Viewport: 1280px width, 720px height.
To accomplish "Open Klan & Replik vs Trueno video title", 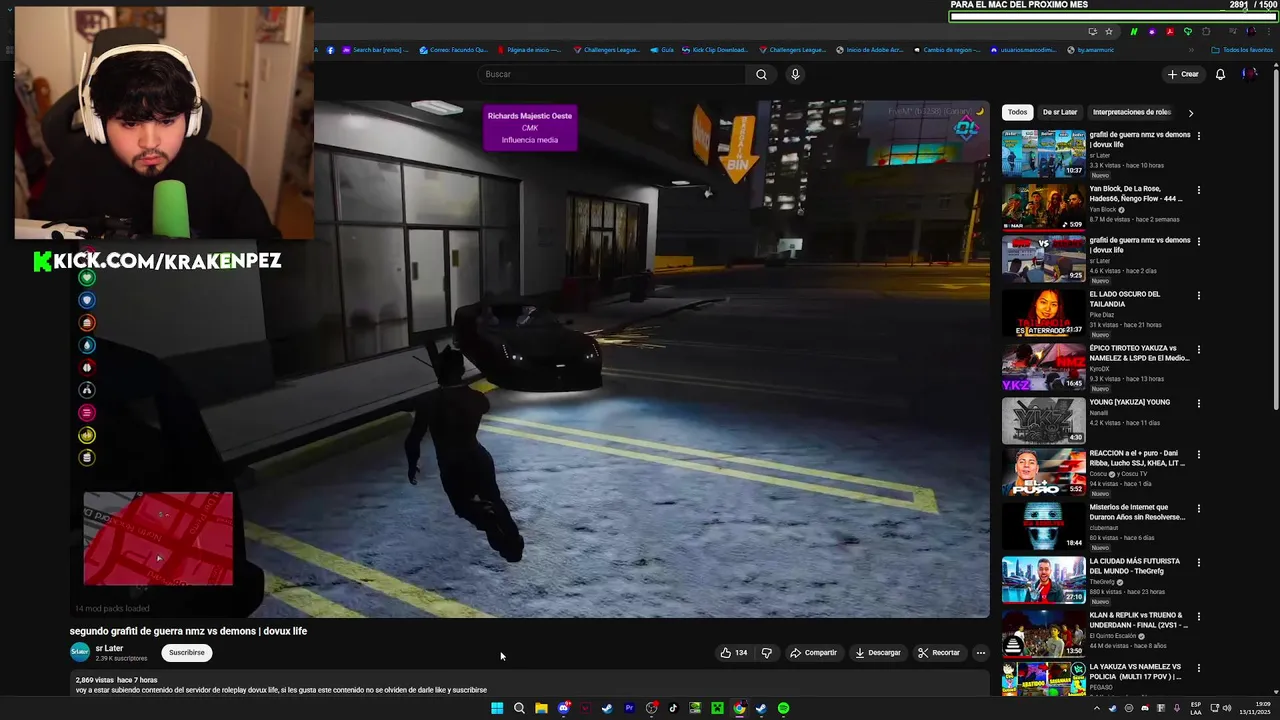I will click(x=1138, y=620).
